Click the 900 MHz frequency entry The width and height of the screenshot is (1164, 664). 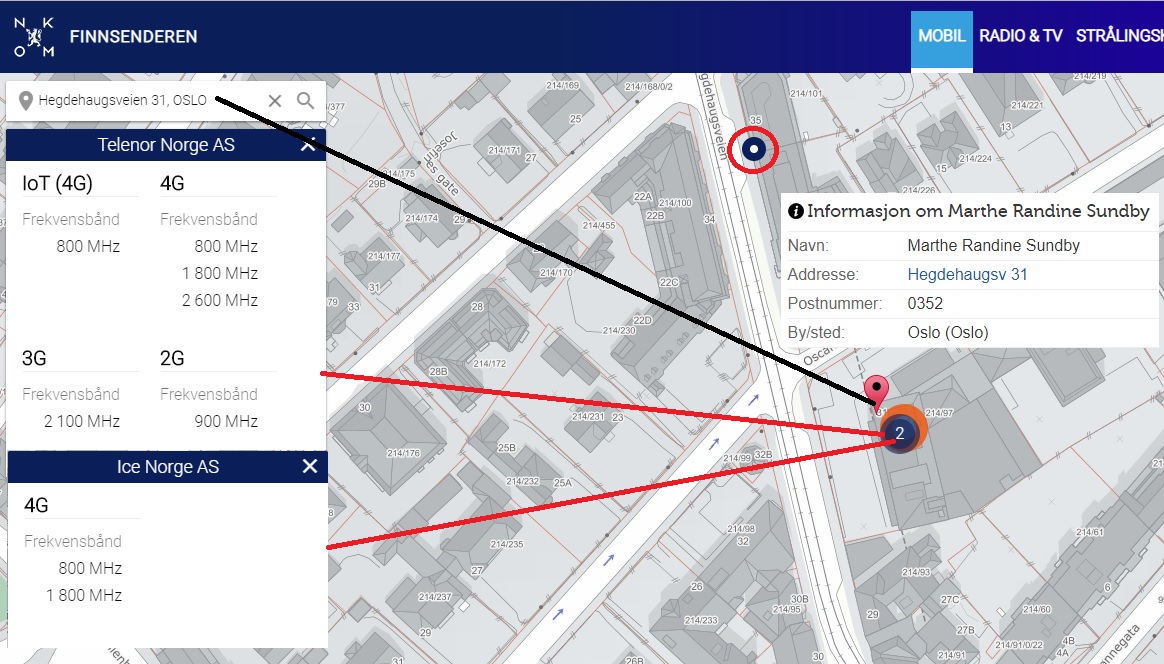pyautogui.click(x=226, y=422)
